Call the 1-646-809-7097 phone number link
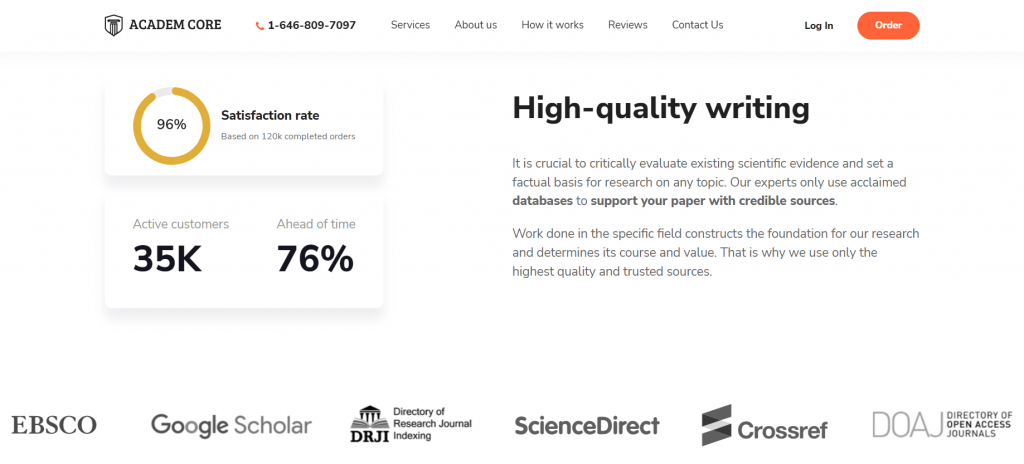Screen dimensions: 1024x464 point(312,25)
